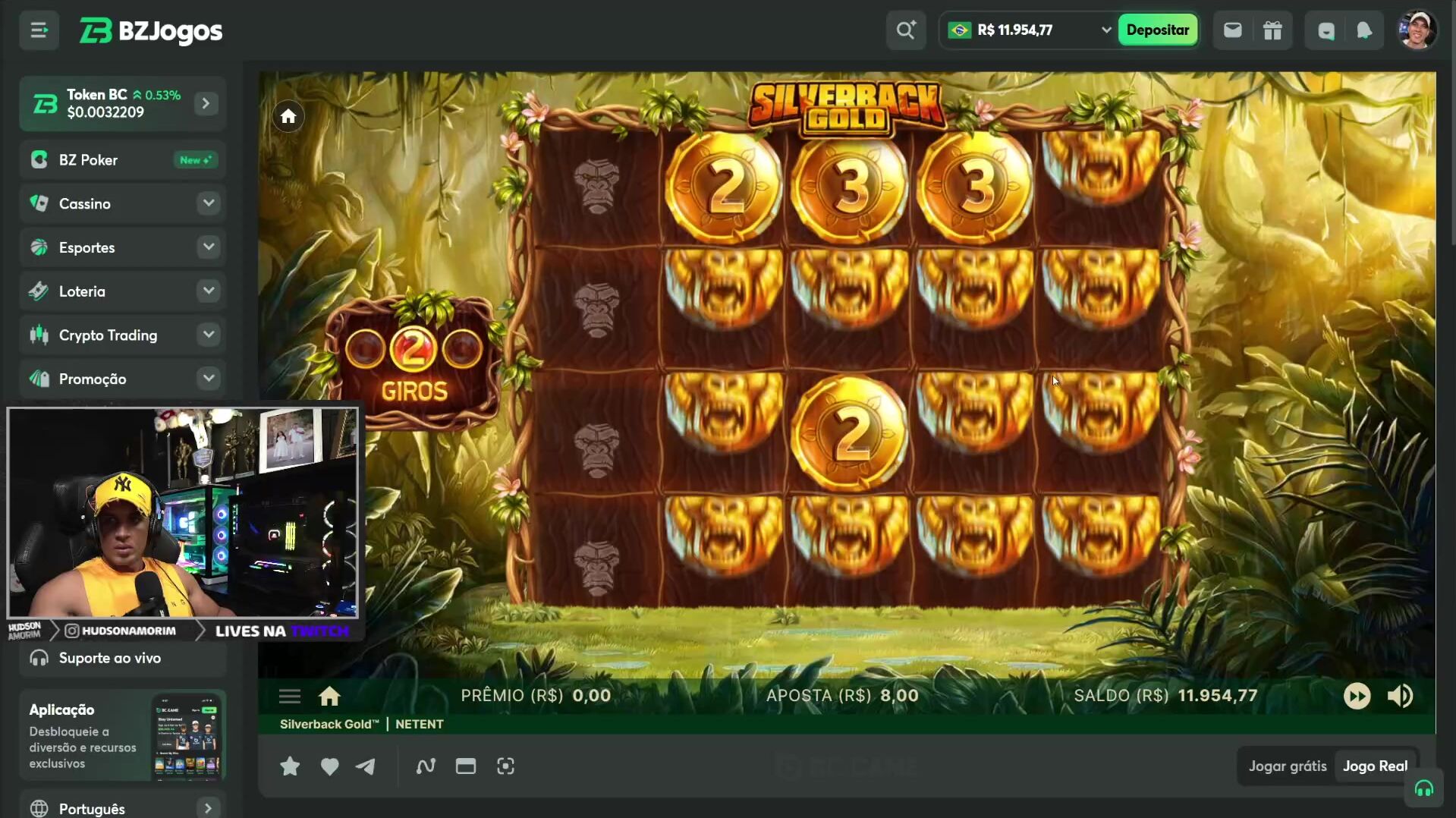Screen dimensions: 1456x818
Task: Like the game with heart icon
Action: pyautogui.click(x=329, y=766)
